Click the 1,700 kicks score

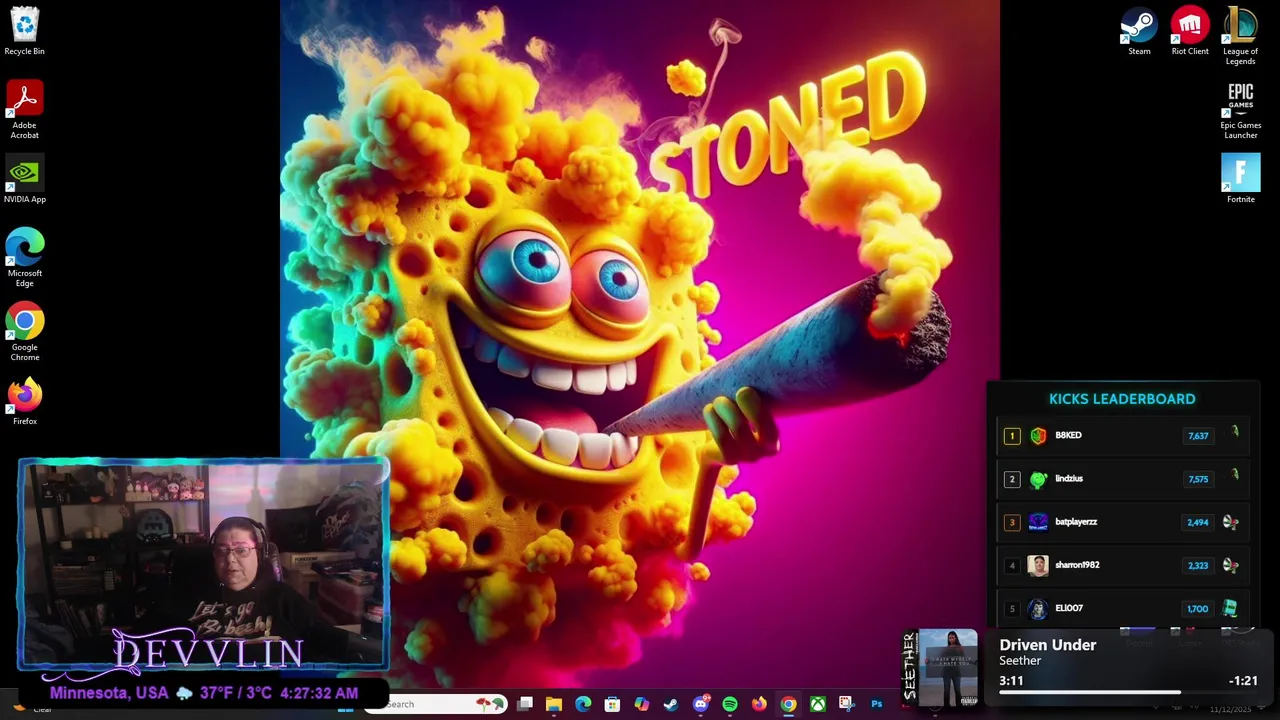coord(1198,608)
